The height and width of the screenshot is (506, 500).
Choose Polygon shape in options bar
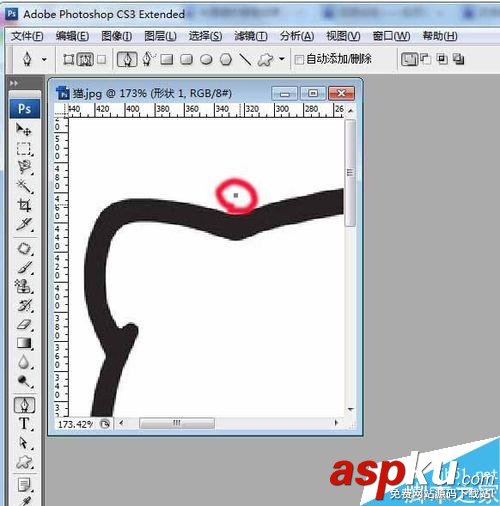click(226, 60)
